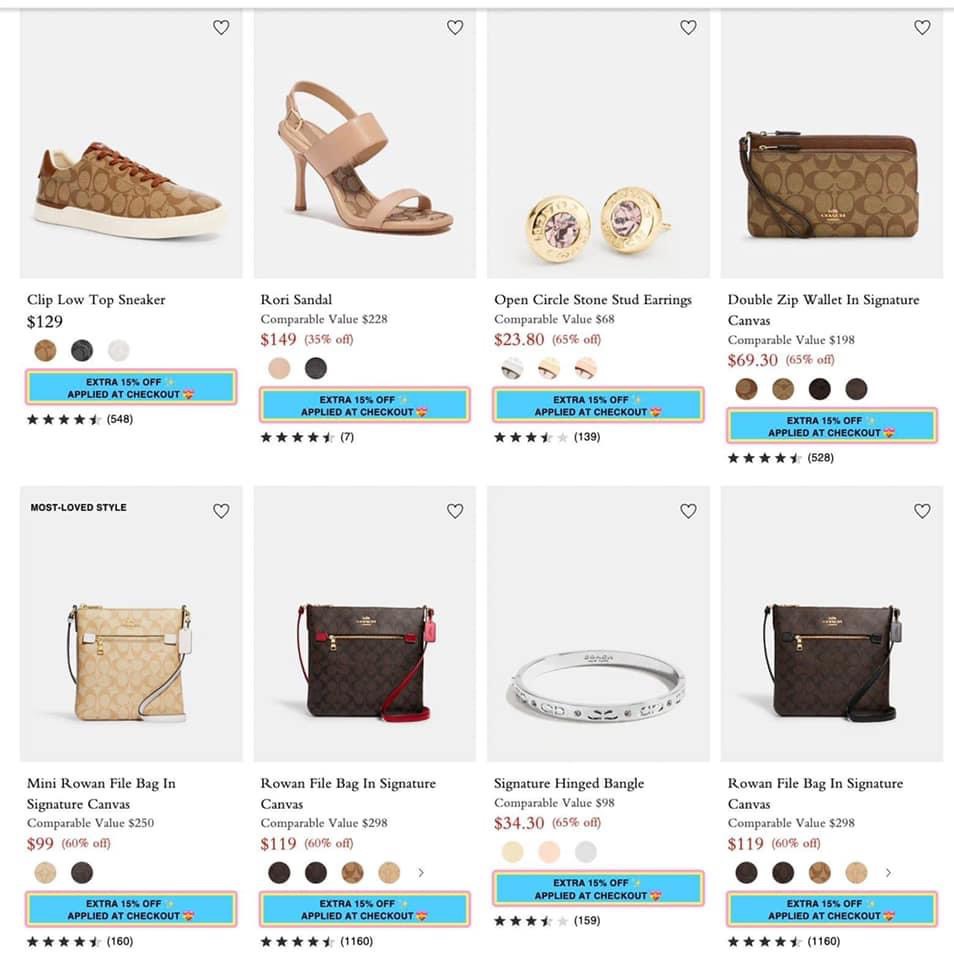This screenshot has height=960, width=954.
Task: Expand more swatches for black-strap Rowan File Bag
Action: 888,873
